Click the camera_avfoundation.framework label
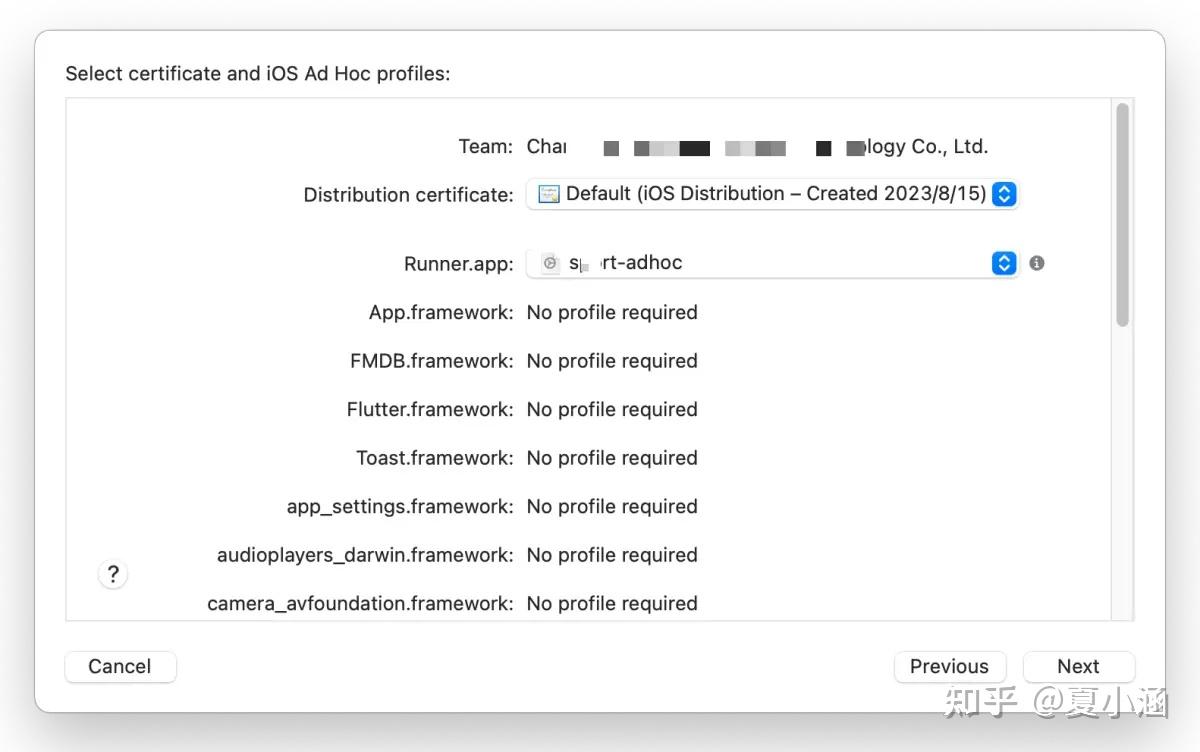Screen dimensions: 1200x752 point(360,604)
